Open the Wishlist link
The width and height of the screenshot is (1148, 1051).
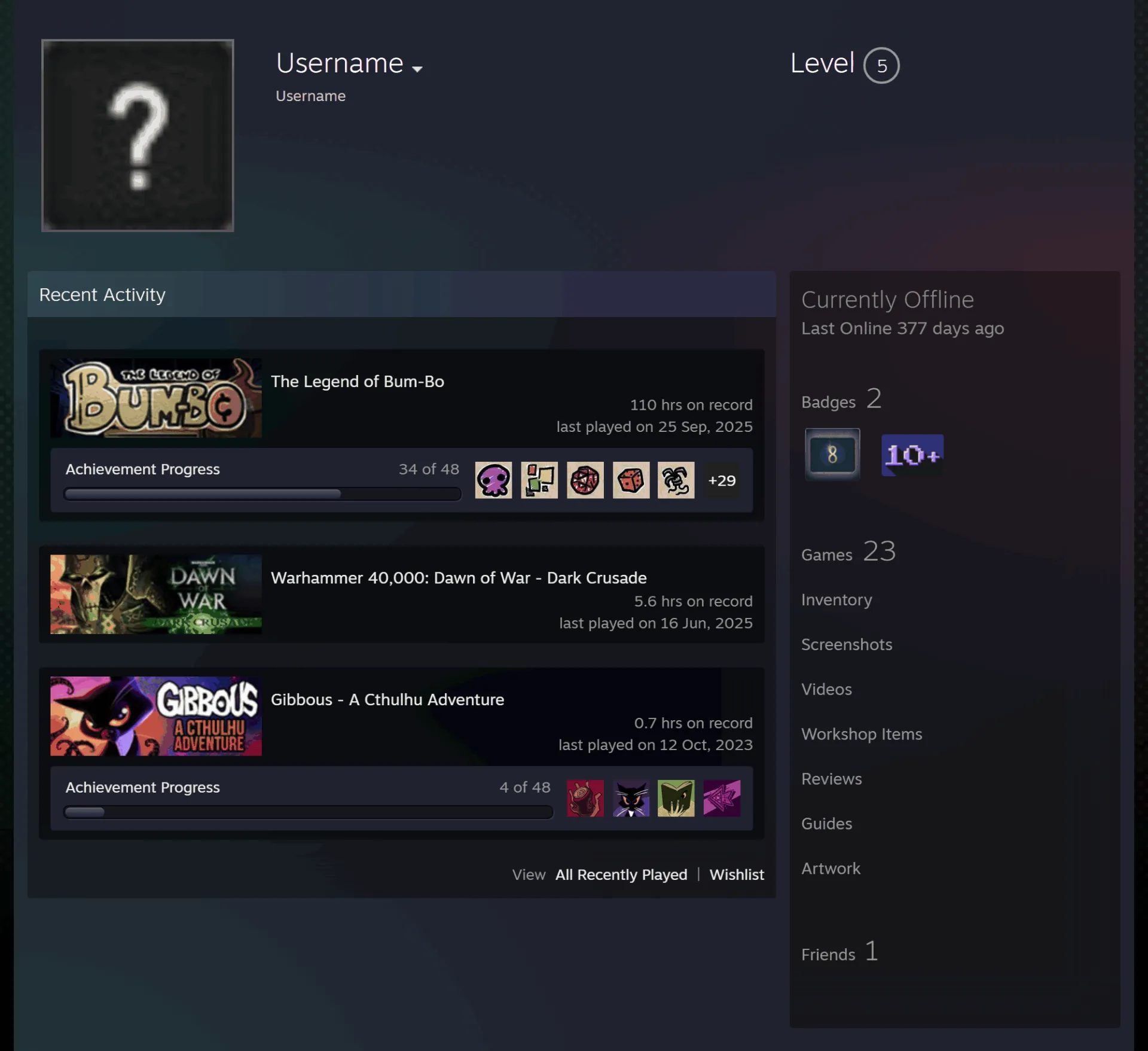737,875
